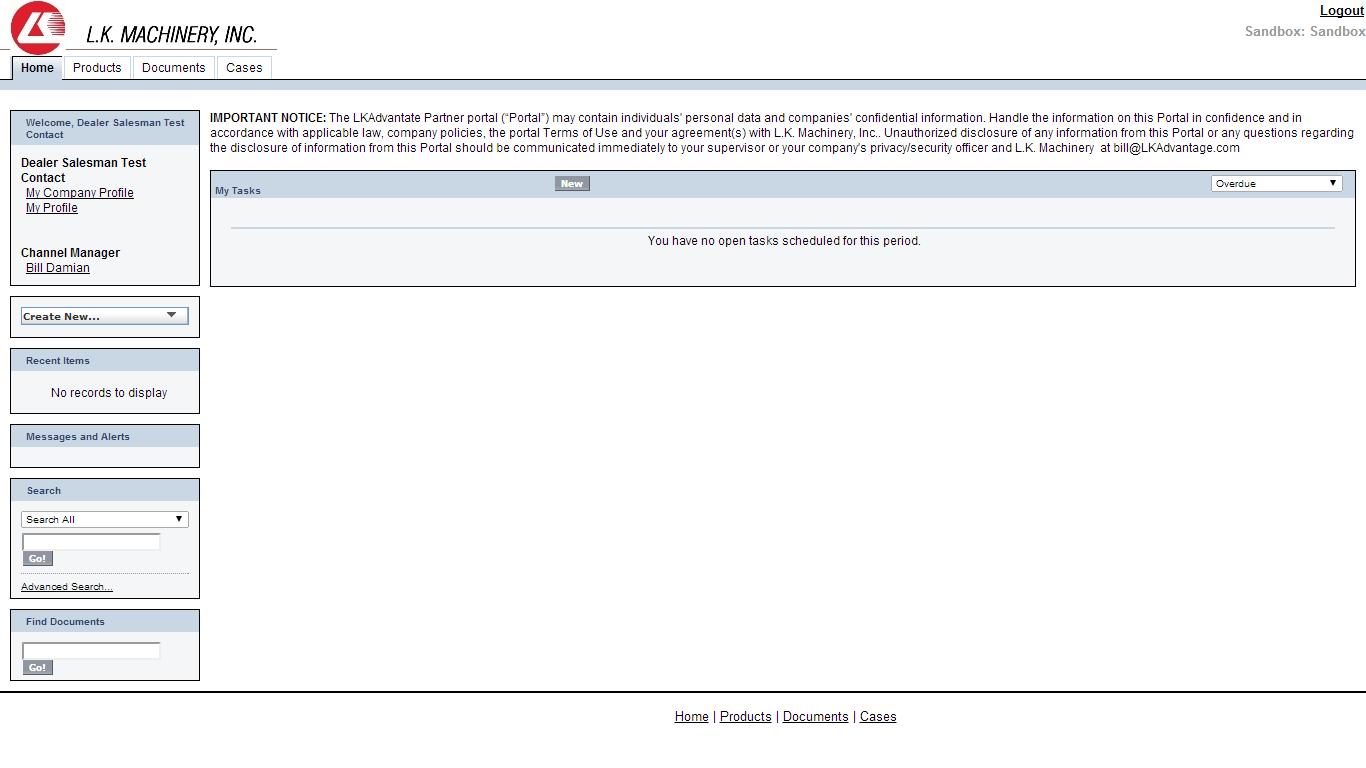Expand the Overdue task filter dropdown
The width and height of the screenshot is (1366, 768).
coord(1276,183)
